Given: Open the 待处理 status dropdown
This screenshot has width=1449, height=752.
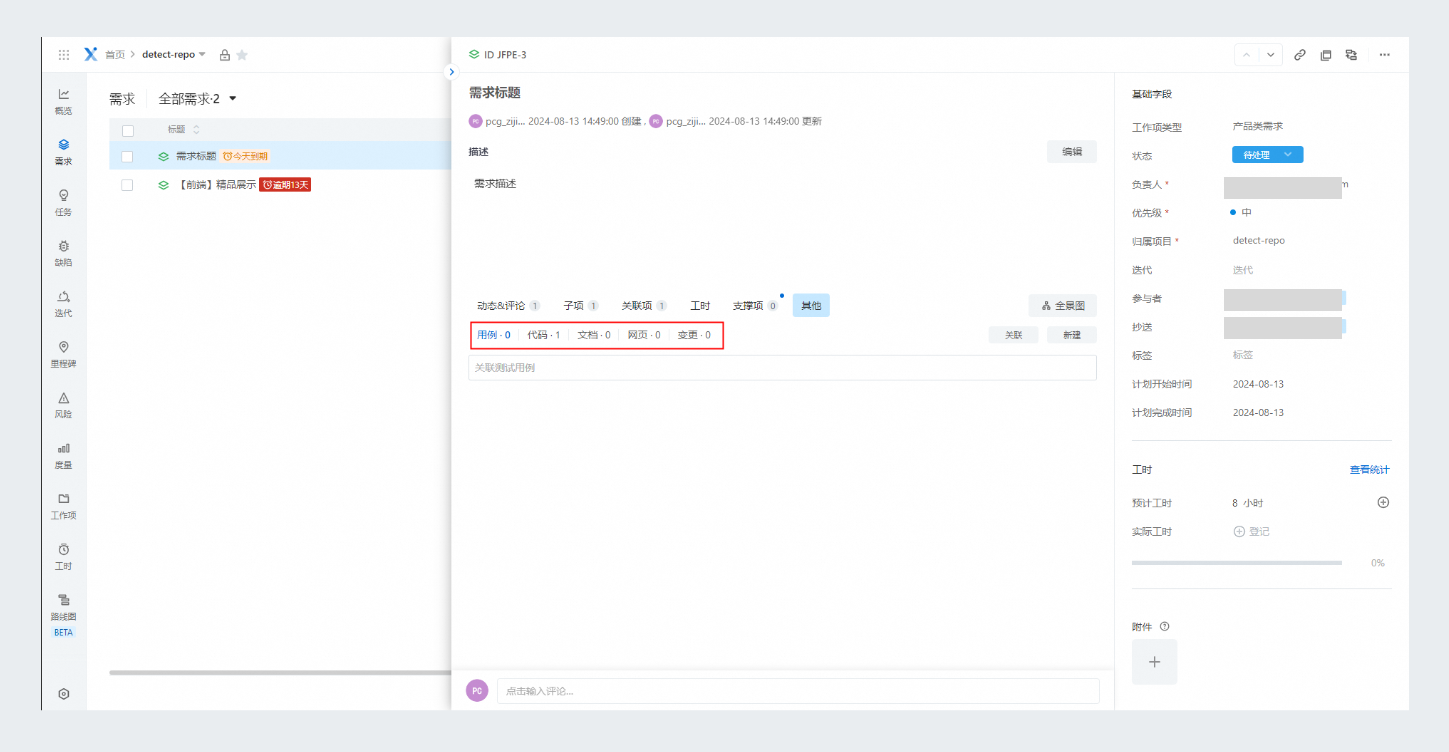Looking at the screenshot, I should pyautogui.click(x=1267, y=155).
